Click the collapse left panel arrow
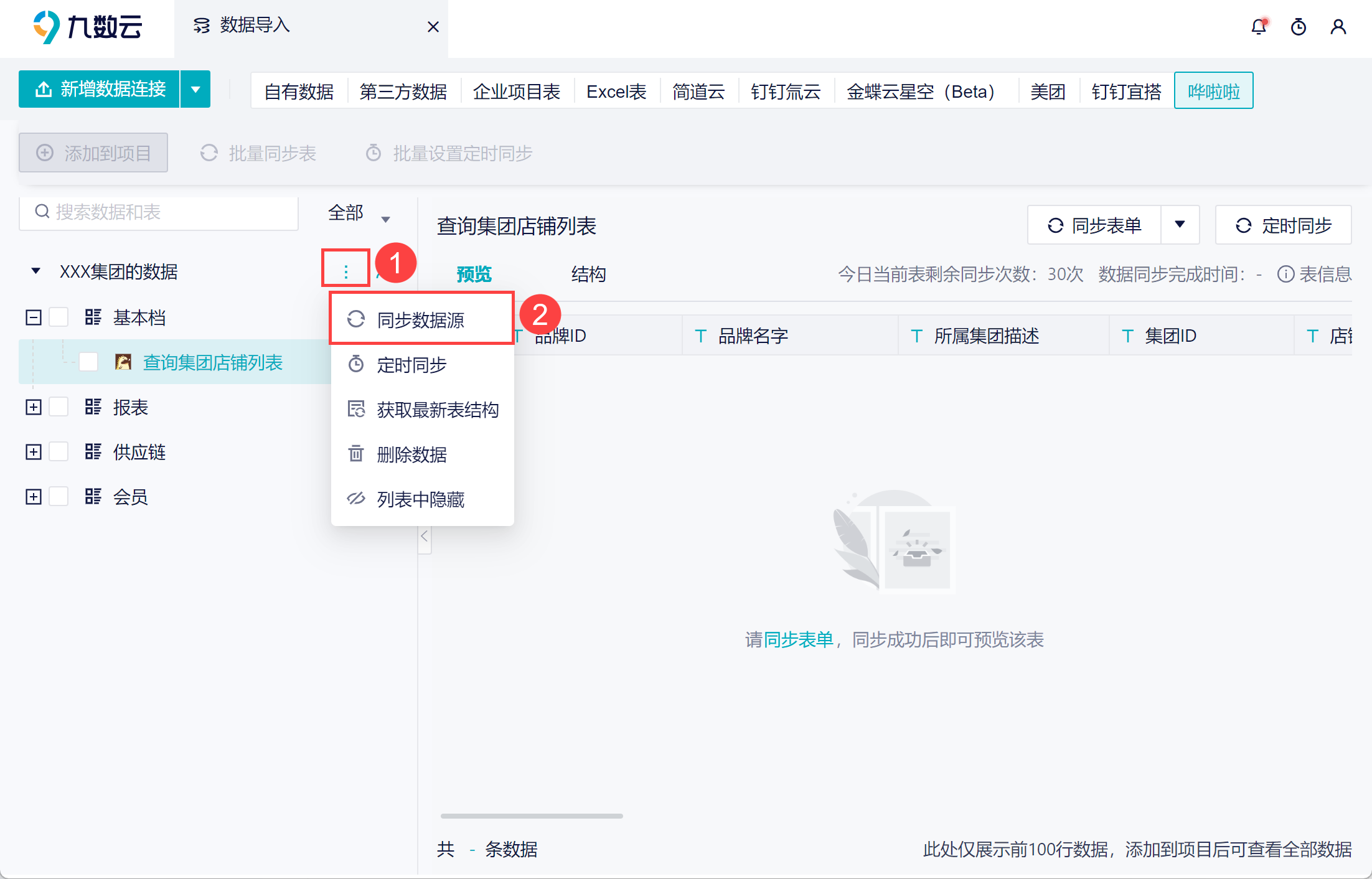Viewport: 1372px width, 879px height. (x=425, y=536)
